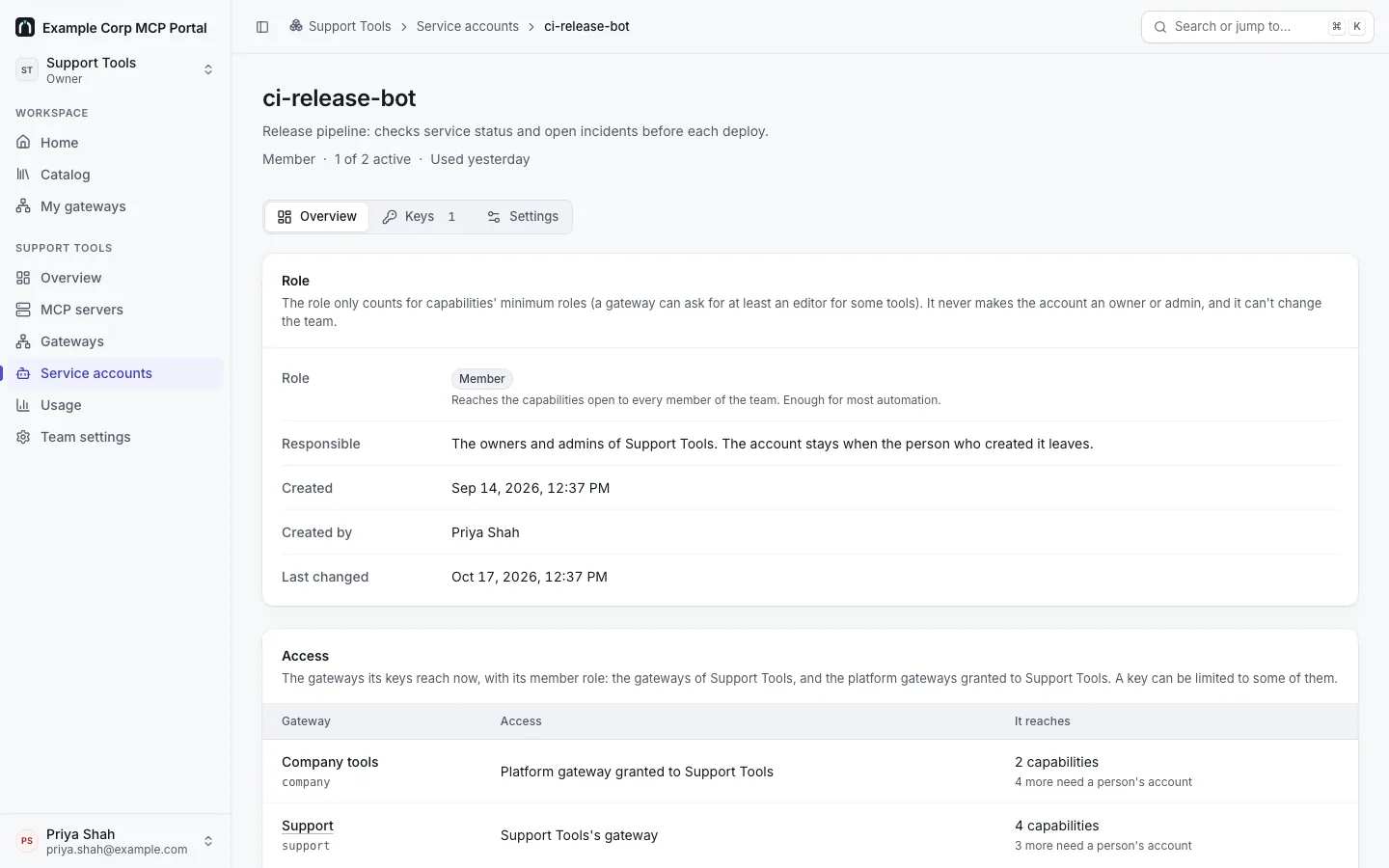Click the Catalog library icon
Screen dimensions: 1389x868
click(23, 175)
